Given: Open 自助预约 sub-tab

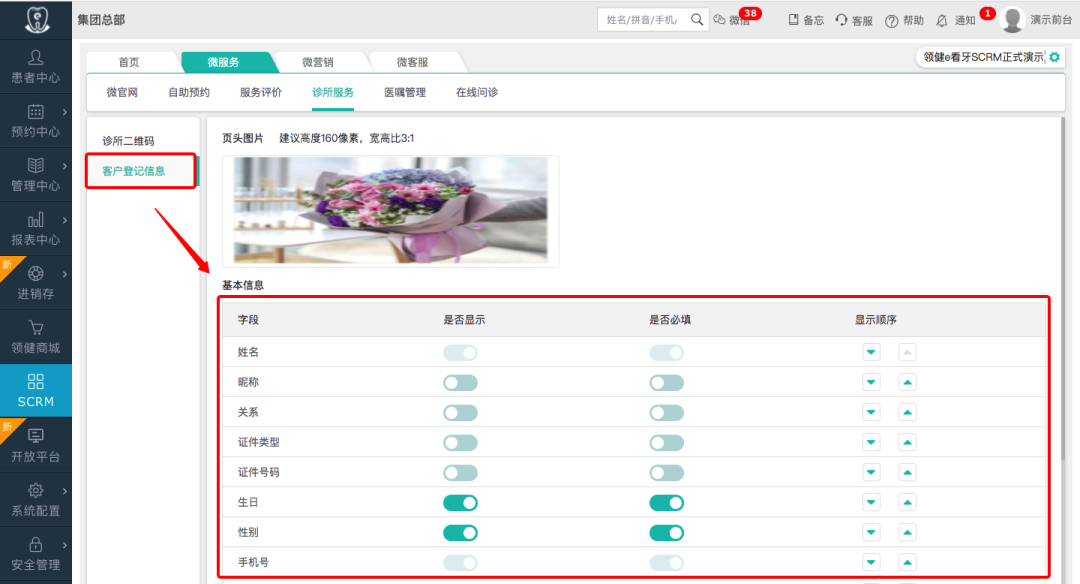Looking at the screenshot, I should (189, 92).
